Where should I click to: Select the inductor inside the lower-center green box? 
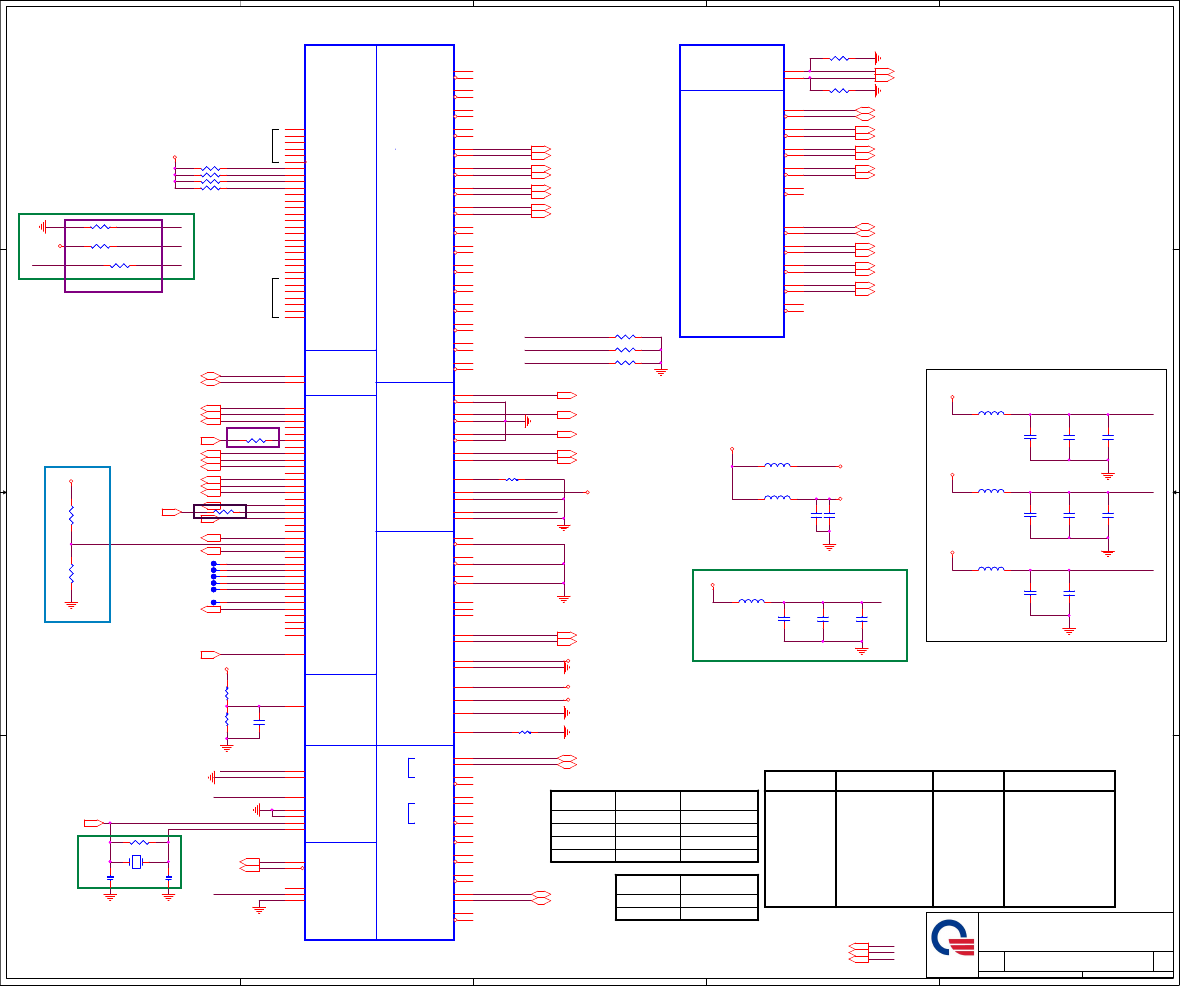pyautogui.click(x=751, y=601)
